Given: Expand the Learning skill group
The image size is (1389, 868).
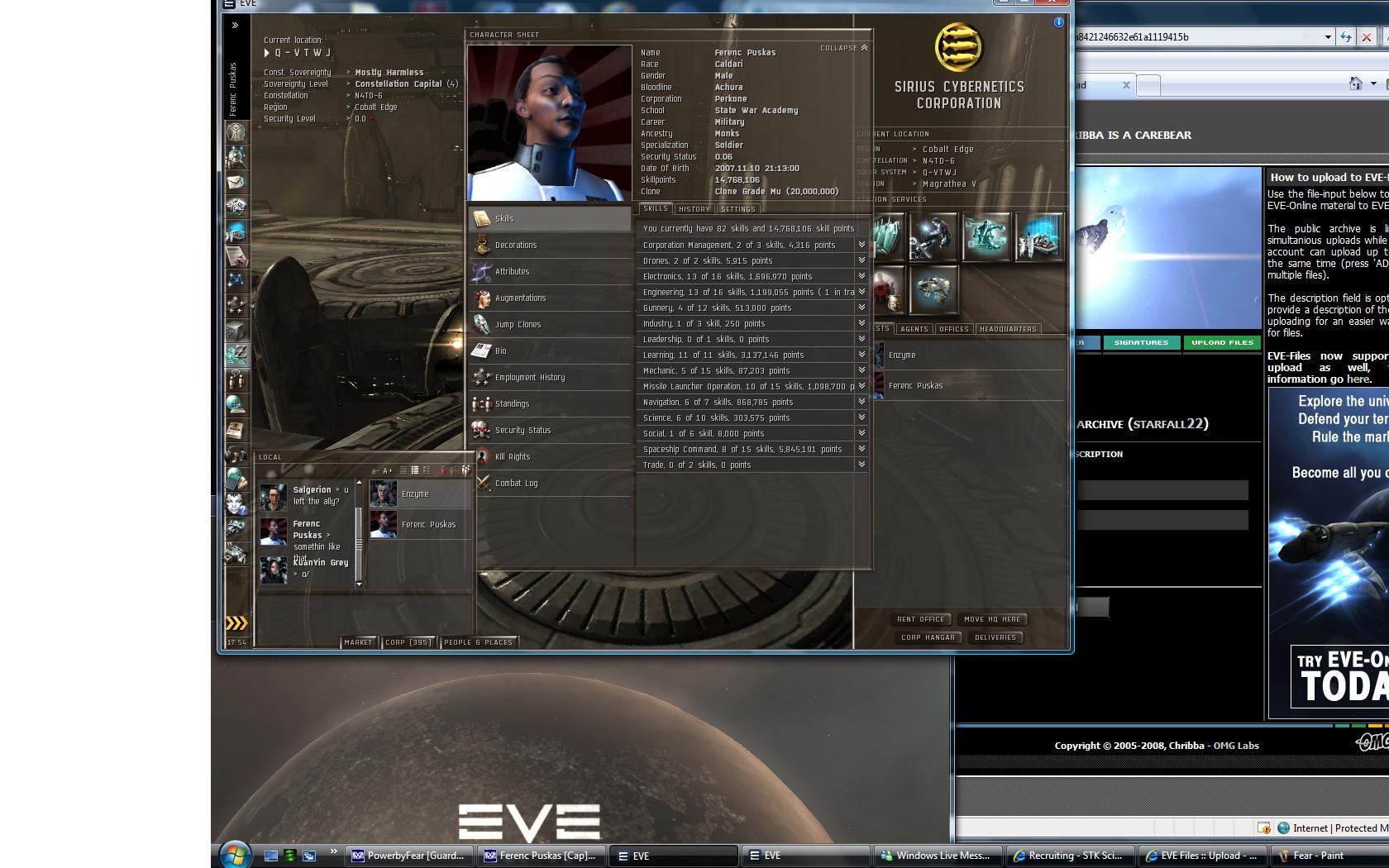Looking at the screenshot, I should pos(862,355).
